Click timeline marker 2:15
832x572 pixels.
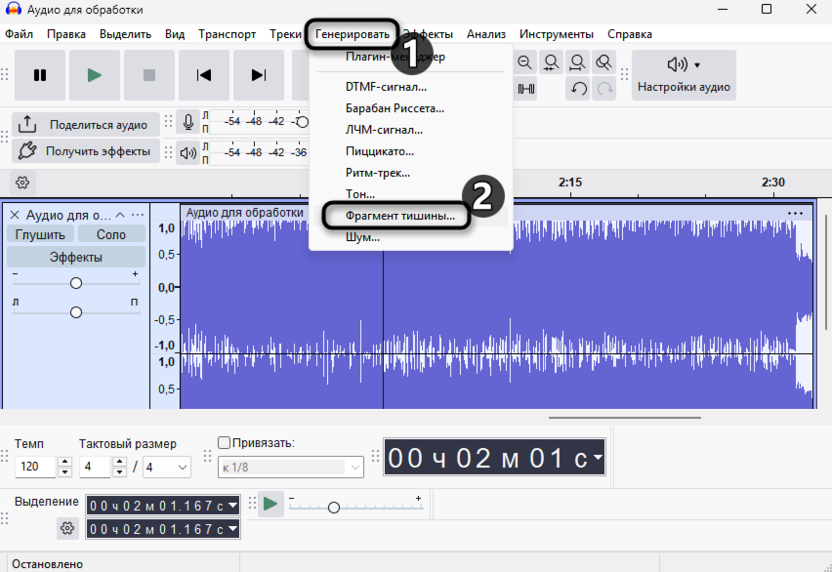click(570, 182)
